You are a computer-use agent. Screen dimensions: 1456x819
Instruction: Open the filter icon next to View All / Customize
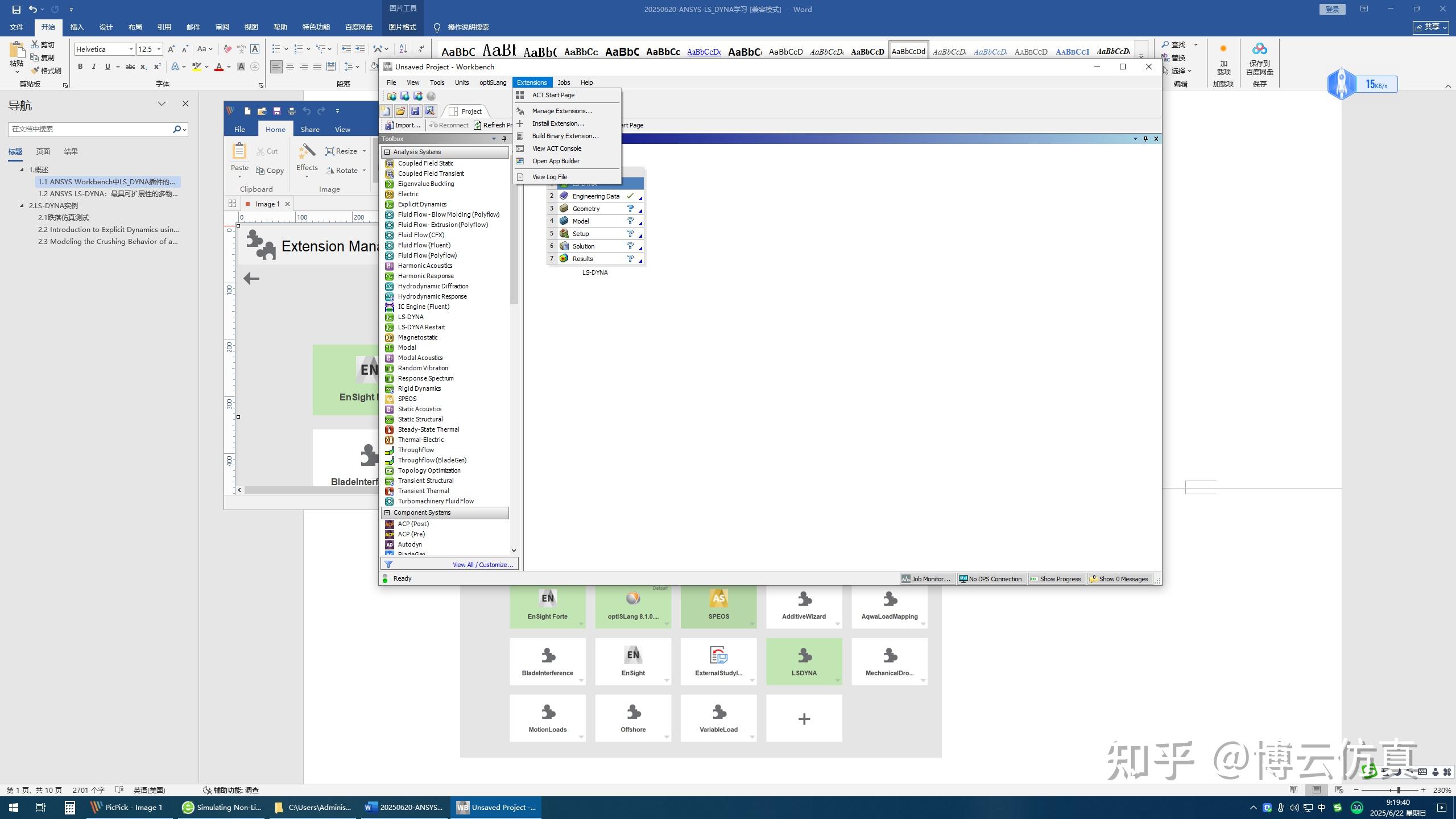[x=390, y=564]
